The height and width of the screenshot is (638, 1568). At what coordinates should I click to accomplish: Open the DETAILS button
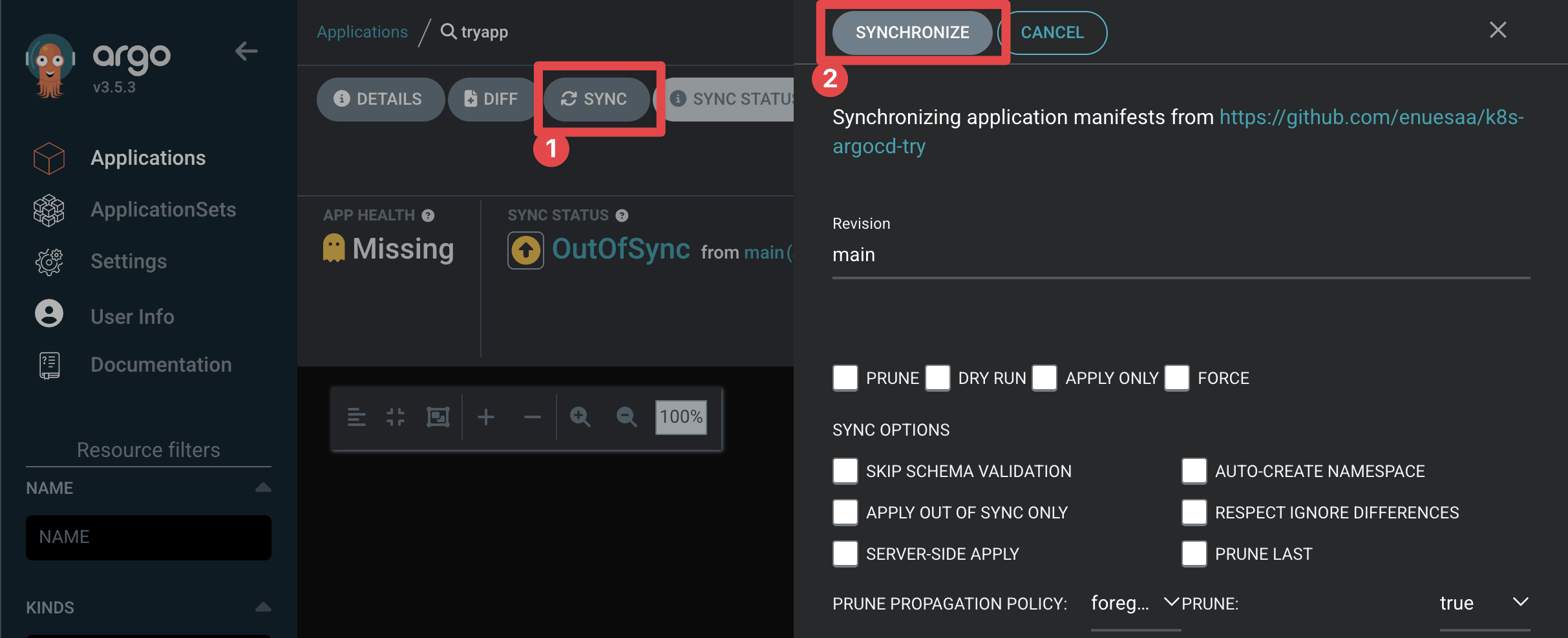click(380, 99)
